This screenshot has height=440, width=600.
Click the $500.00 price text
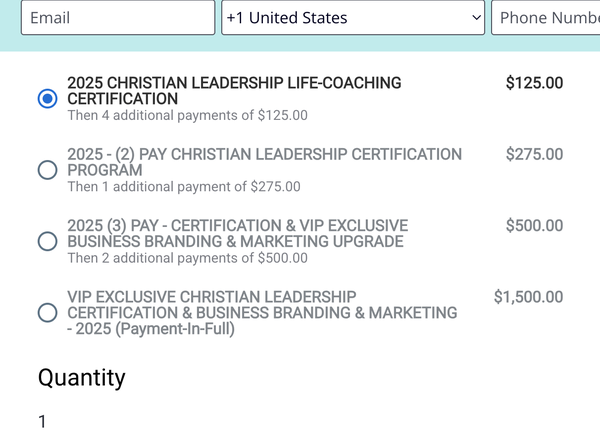coord(534,226)
